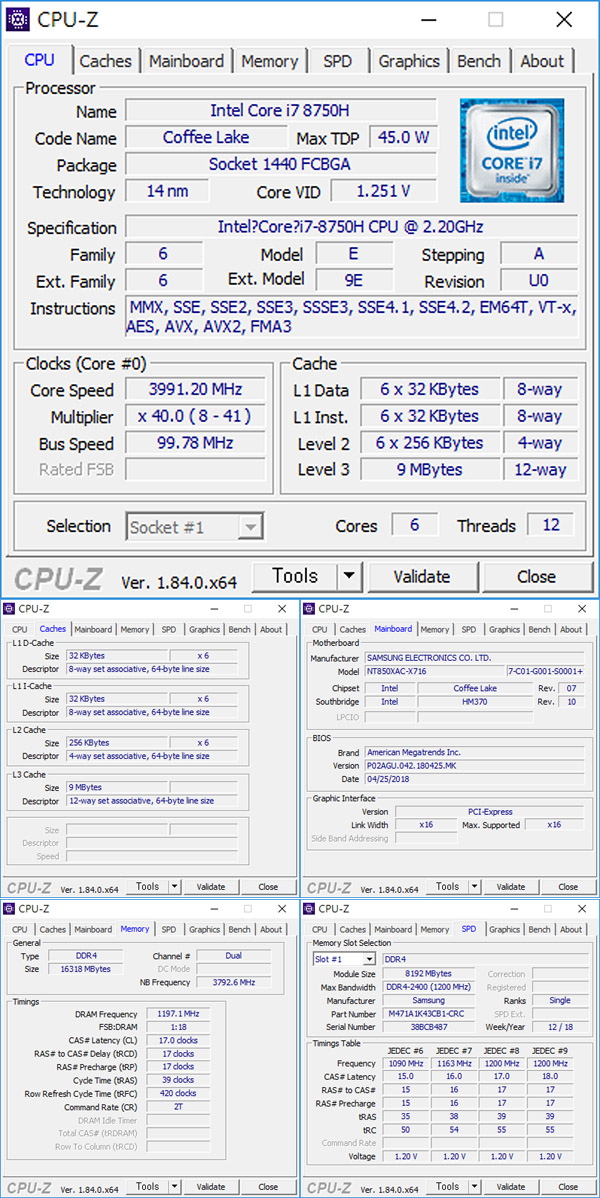The height and width of the screenshot is (1198, 600).
Task: Click the Part Number M471A1K43CB1-CRC
Action: point(431,1014)
